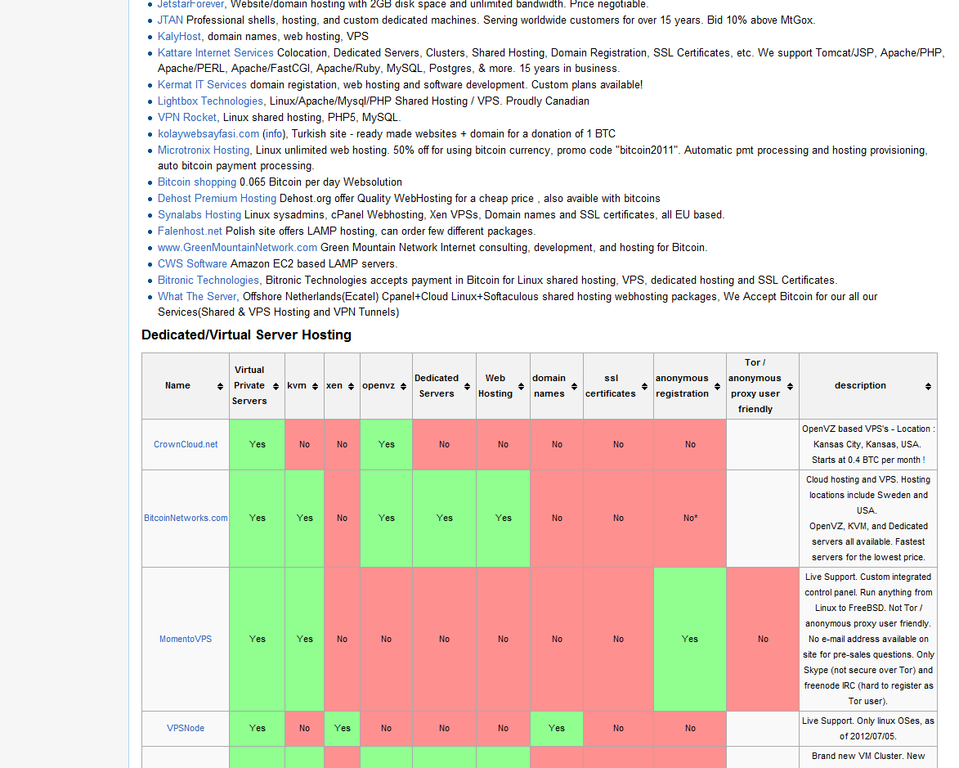
Task: Click MomentoVPS Tor friendly No cell
Action: click(763, 639)
